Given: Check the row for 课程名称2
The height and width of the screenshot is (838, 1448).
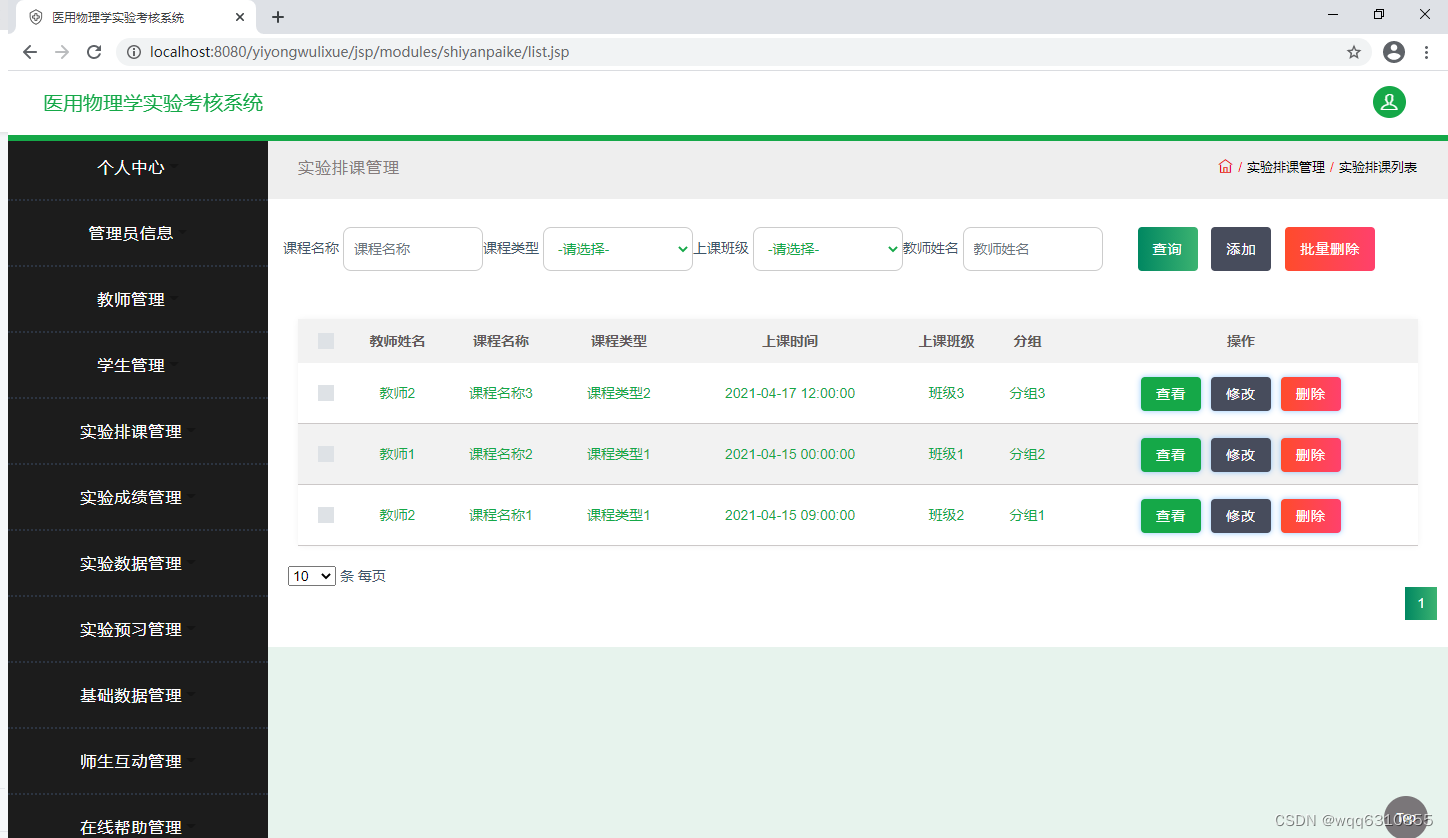Looking at the screenshot, I should click(326, 454).
